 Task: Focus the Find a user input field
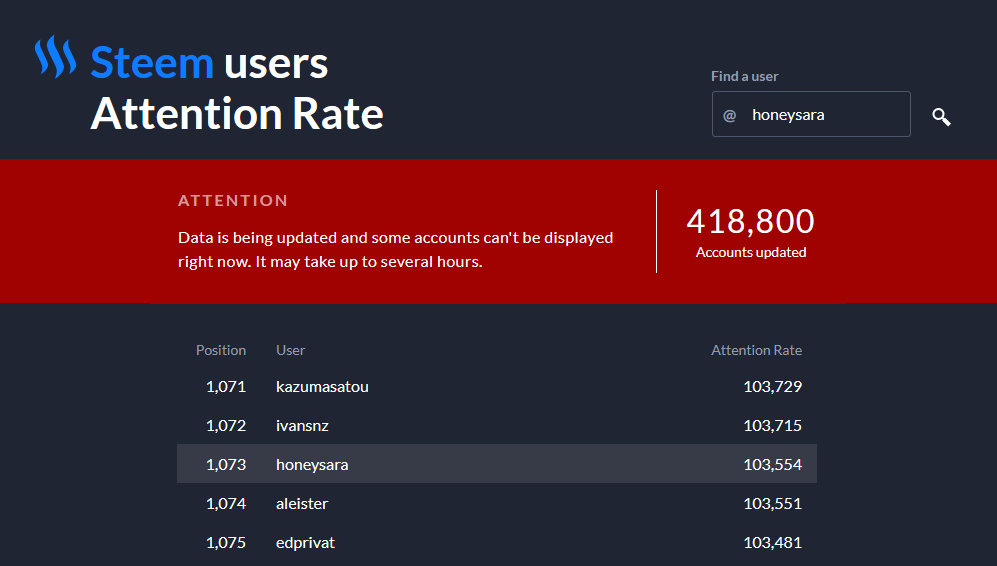[825, 115]
